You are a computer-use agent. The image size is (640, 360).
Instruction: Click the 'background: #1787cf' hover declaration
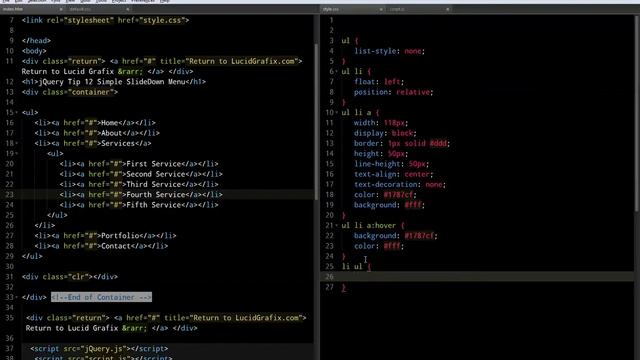point(396,236)
